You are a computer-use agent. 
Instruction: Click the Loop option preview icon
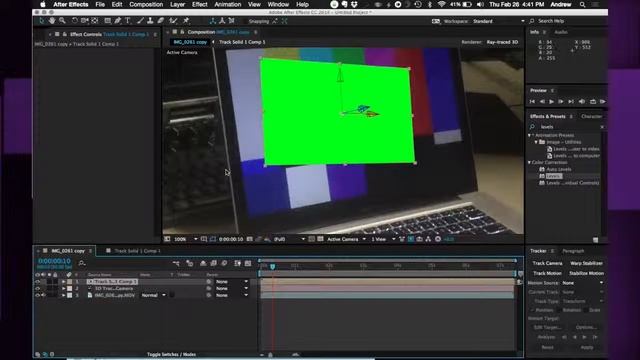[593, 102]
